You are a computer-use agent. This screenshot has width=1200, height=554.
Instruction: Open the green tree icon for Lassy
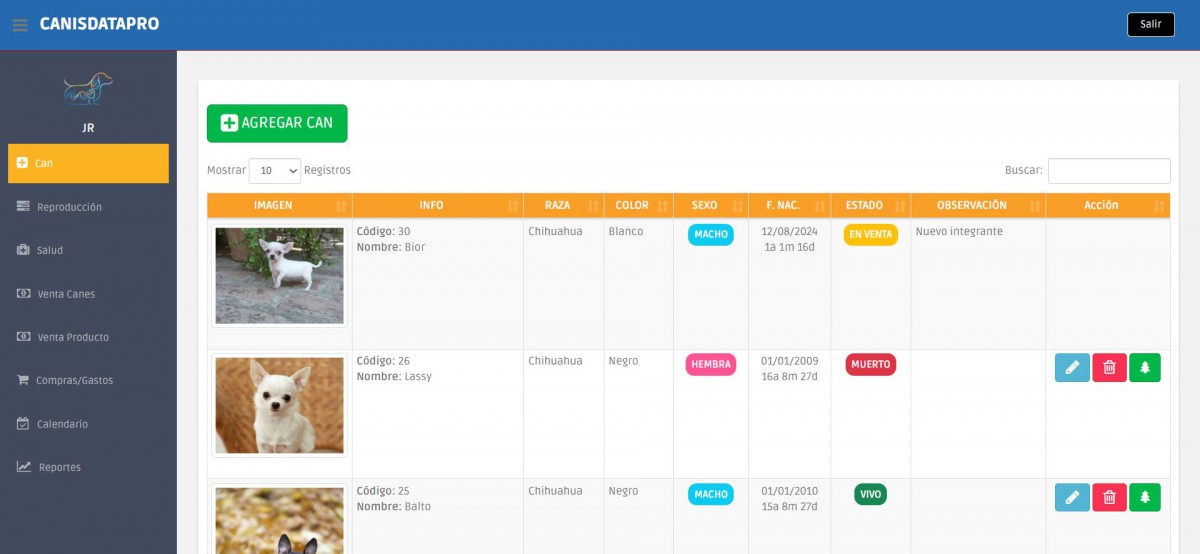pos(1145,368)
